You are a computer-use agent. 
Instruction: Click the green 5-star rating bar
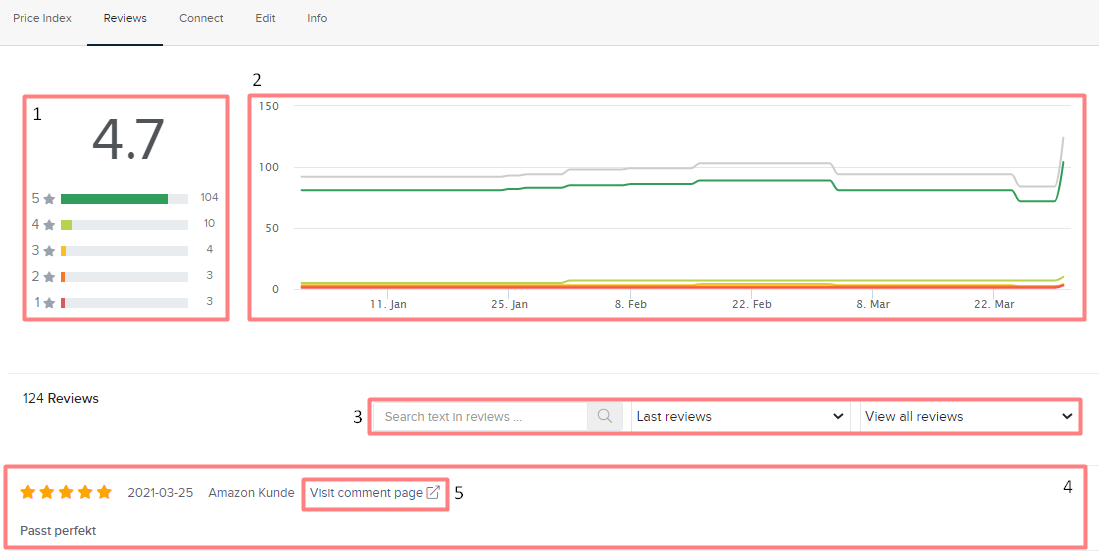(x=114, y=199)
